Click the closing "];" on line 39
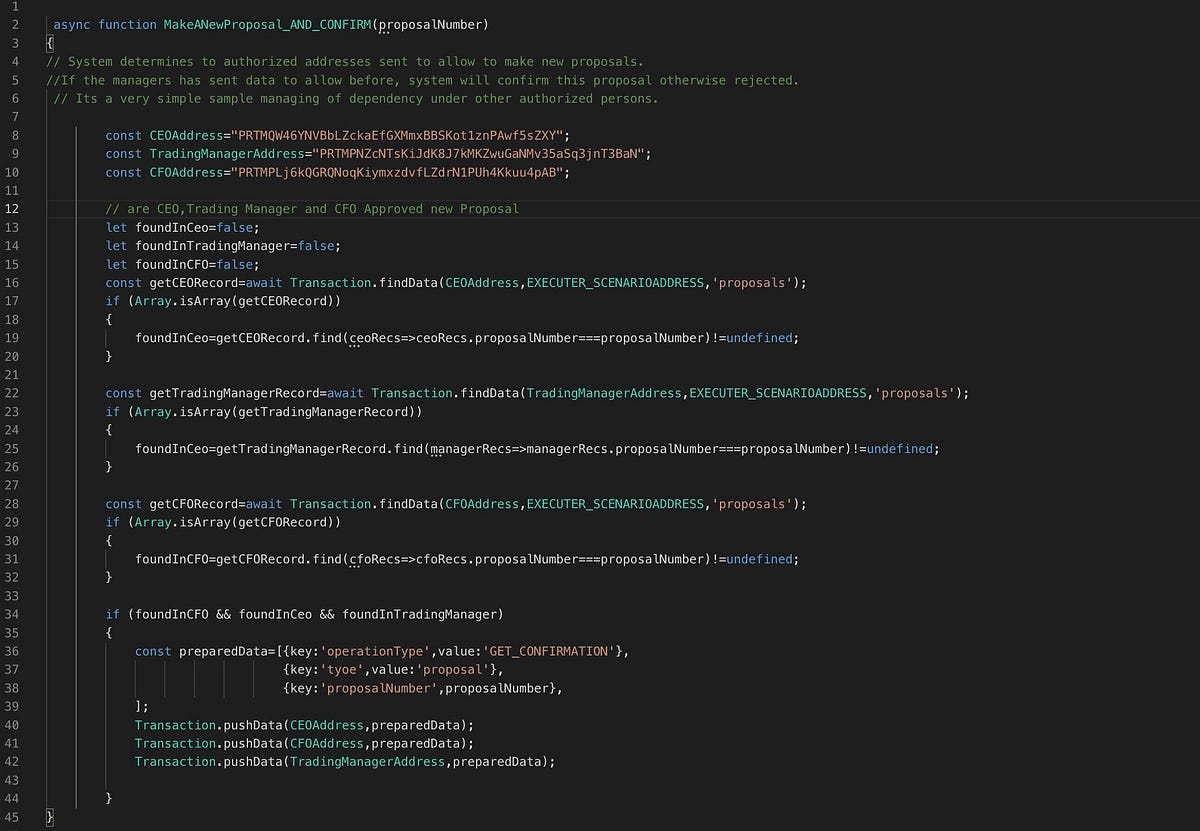The height and width of the screenshot is (831, 1200). [x=142, y=706]
